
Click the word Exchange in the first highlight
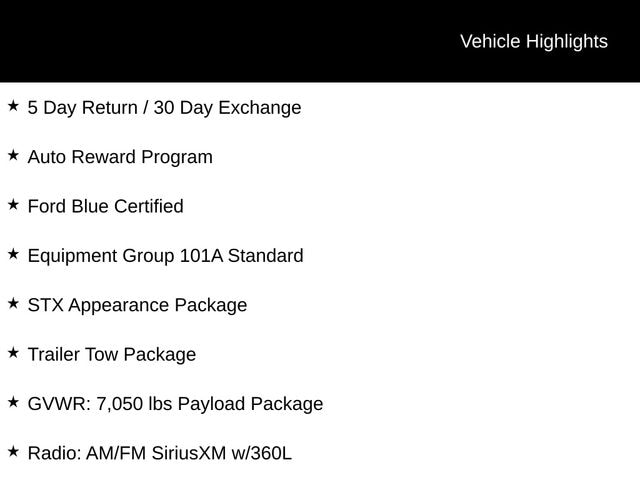tap(260, 108)
